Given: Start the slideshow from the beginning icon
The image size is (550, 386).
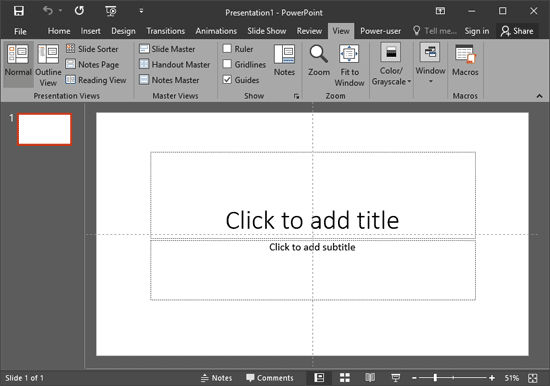Looking at the screenshot, I should (111, 11).
